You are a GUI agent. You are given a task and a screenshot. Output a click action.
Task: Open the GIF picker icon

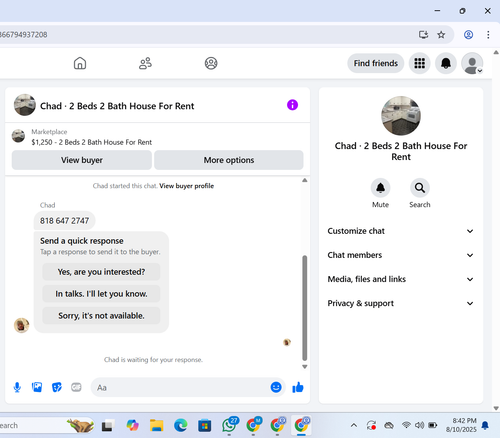[76, 387]
